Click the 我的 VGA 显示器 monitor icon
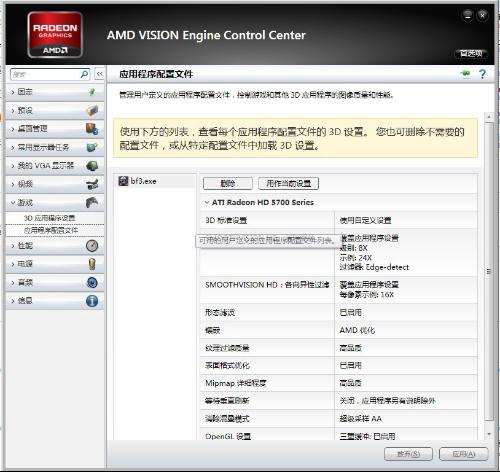Screen dimensions: 500x472 [x=92, y=166]
